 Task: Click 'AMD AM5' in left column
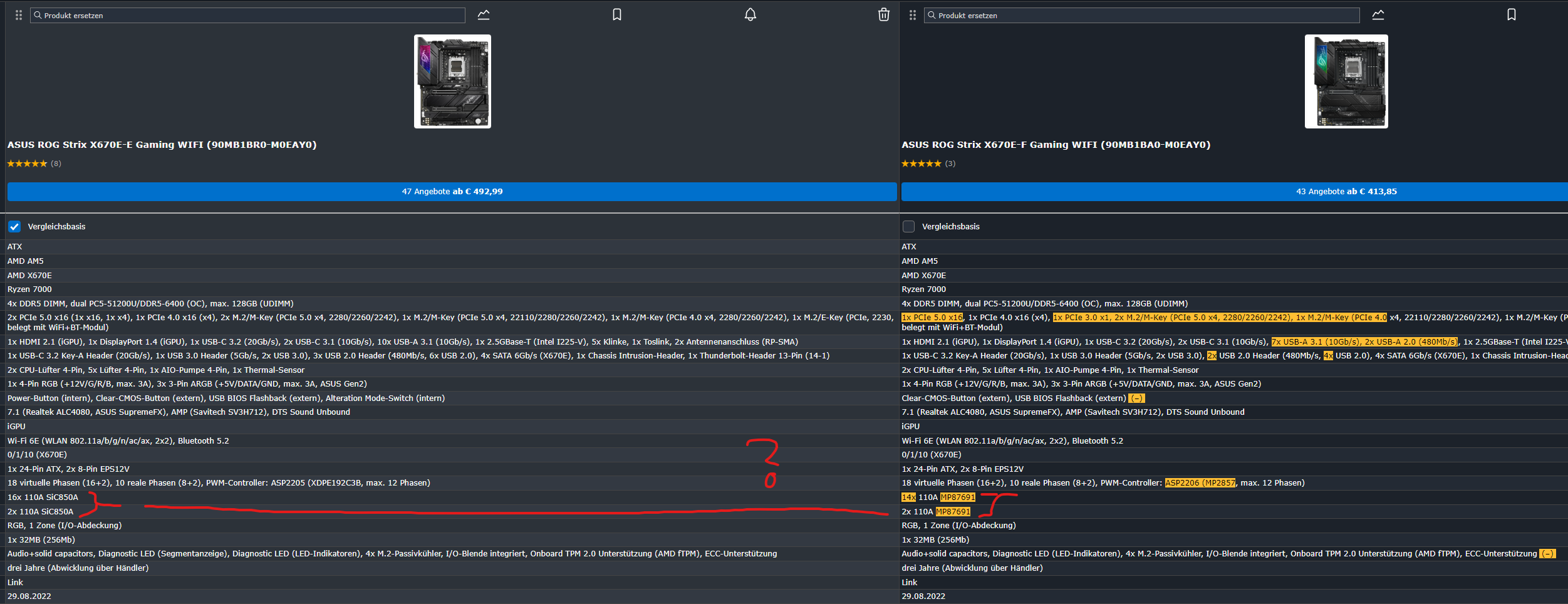[26, 261]
